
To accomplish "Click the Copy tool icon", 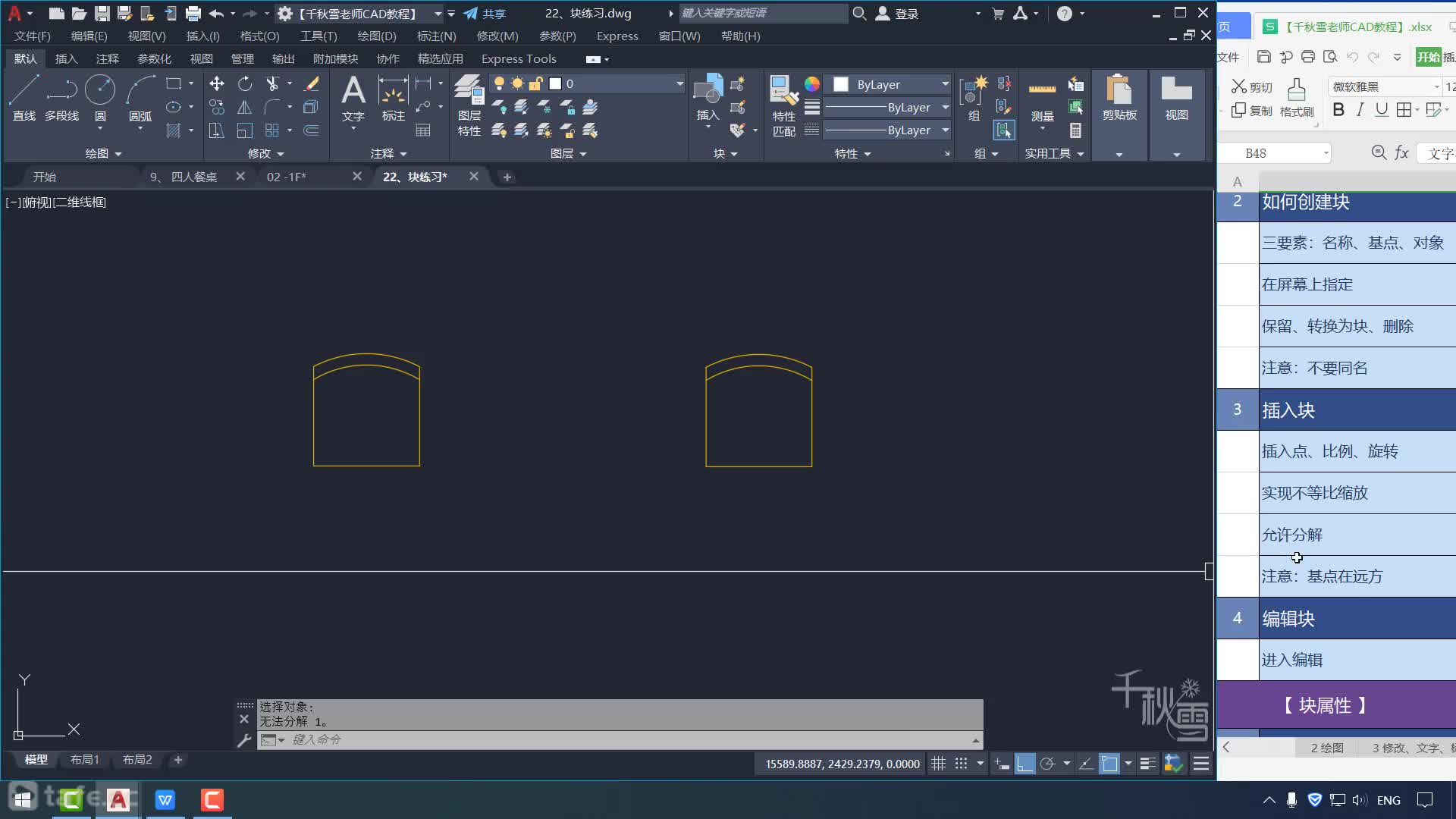I will pos(217,107).
